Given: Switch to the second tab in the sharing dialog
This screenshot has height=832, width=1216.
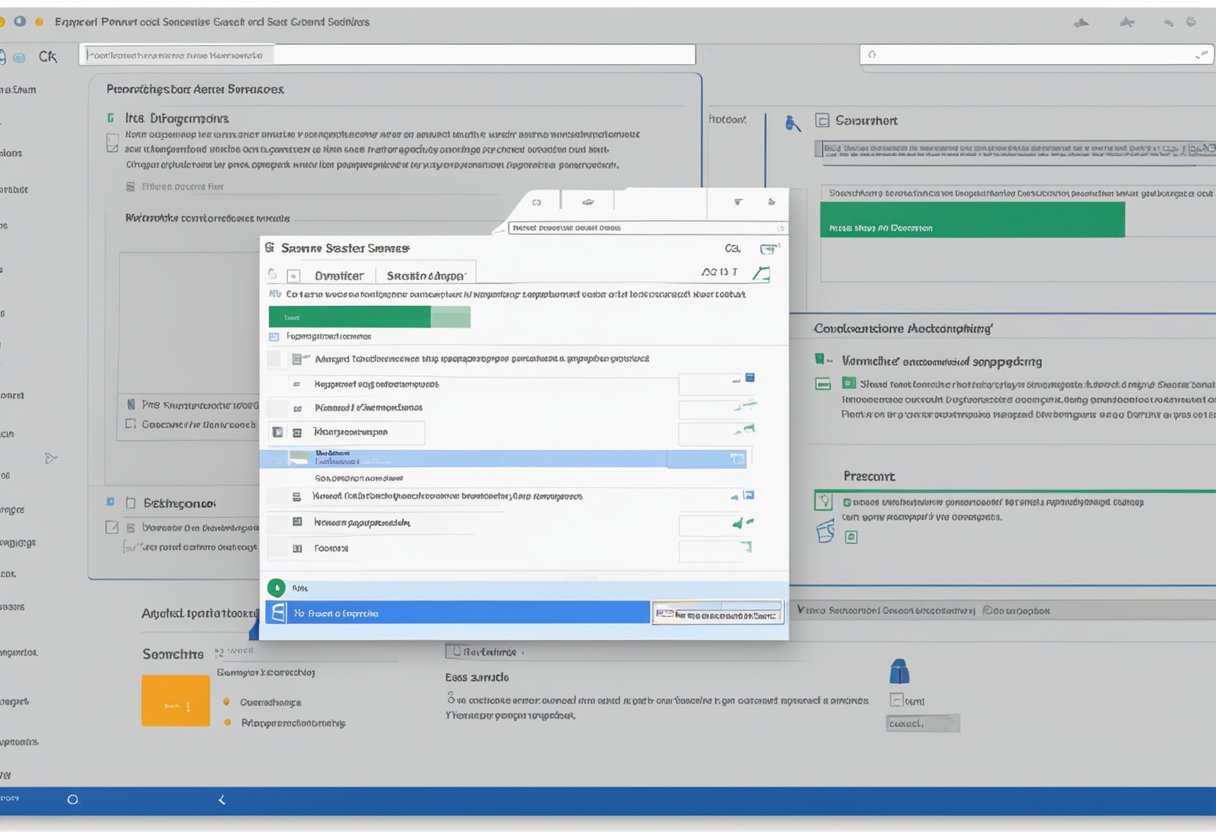Looking at the screenshot, I should coord(425,274).
